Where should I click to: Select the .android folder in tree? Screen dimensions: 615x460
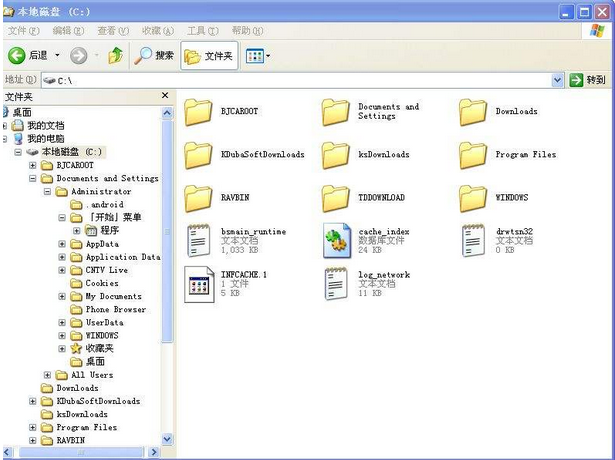click(104, 204)
